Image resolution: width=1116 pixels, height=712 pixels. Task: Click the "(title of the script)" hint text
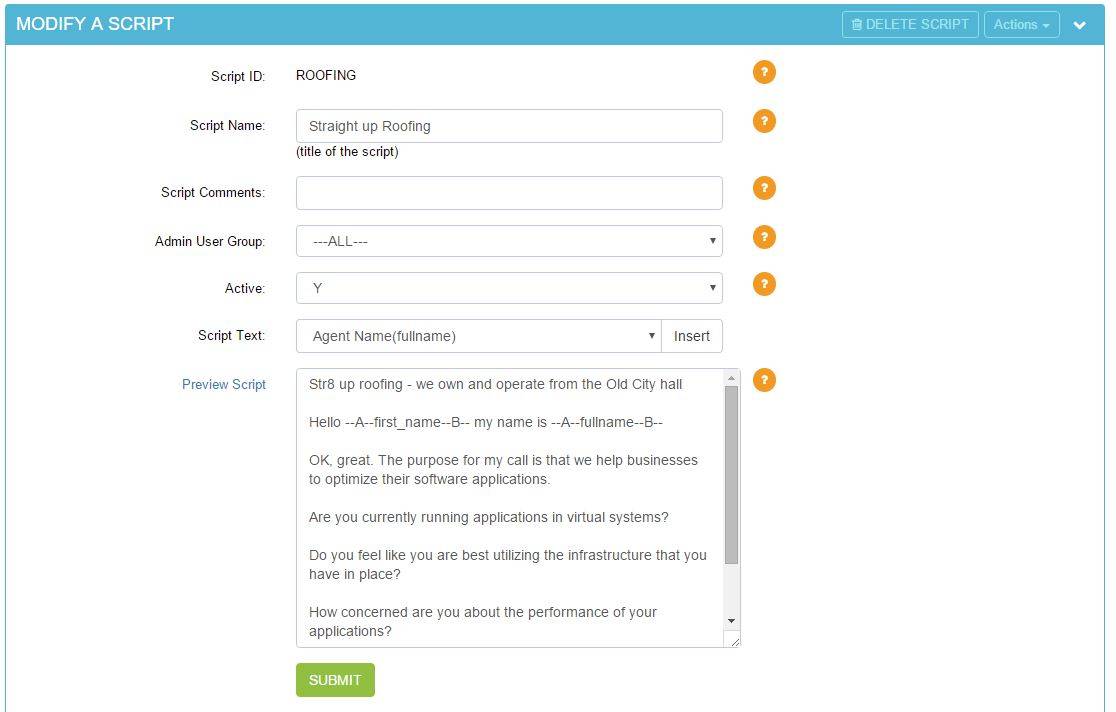[347, 152]
